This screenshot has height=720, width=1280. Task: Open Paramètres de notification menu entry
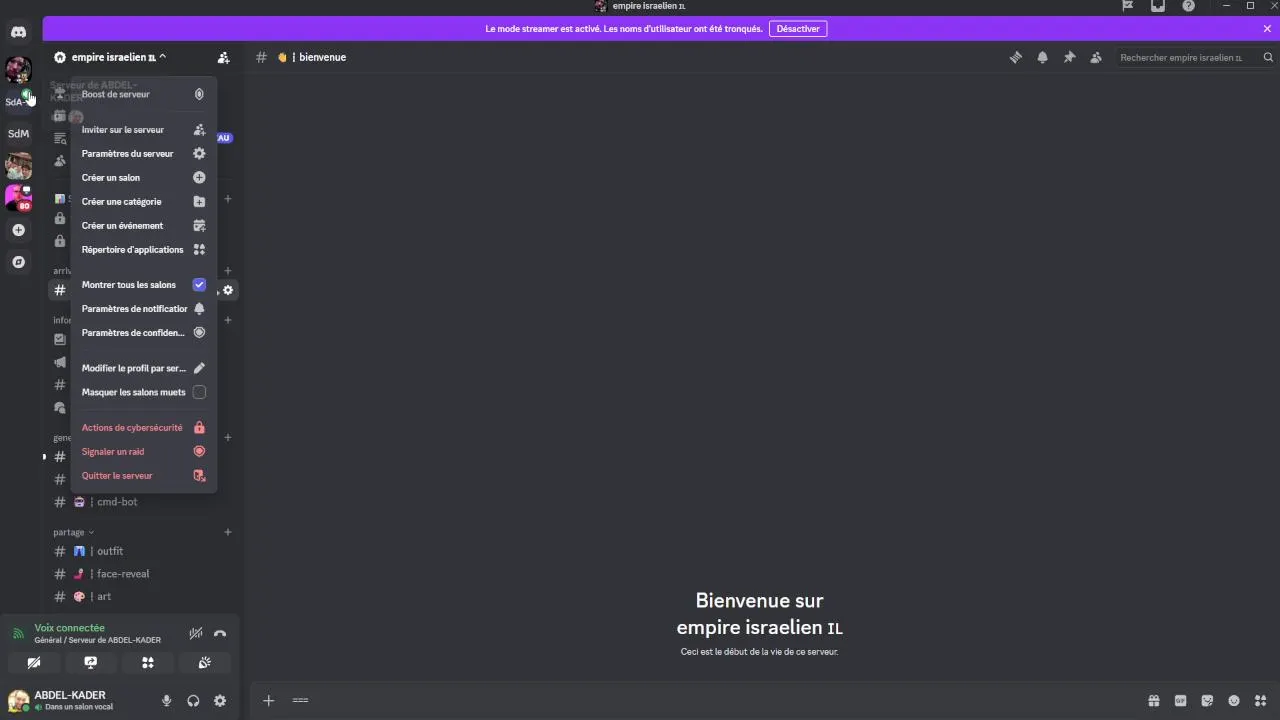pyautogui.click(x=143, y=309)
